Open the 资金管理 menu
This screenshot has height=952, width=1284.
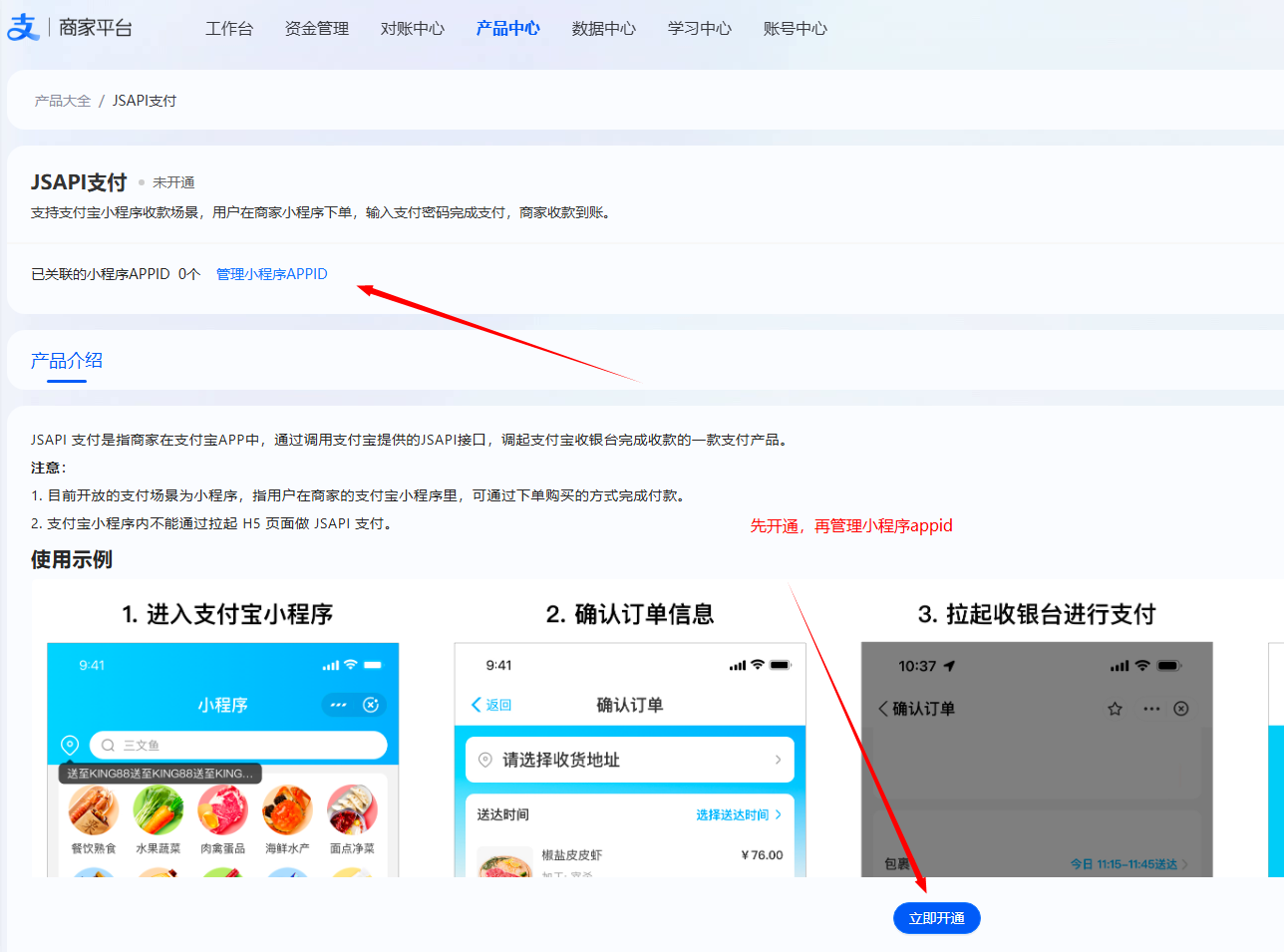pos(317,29)
